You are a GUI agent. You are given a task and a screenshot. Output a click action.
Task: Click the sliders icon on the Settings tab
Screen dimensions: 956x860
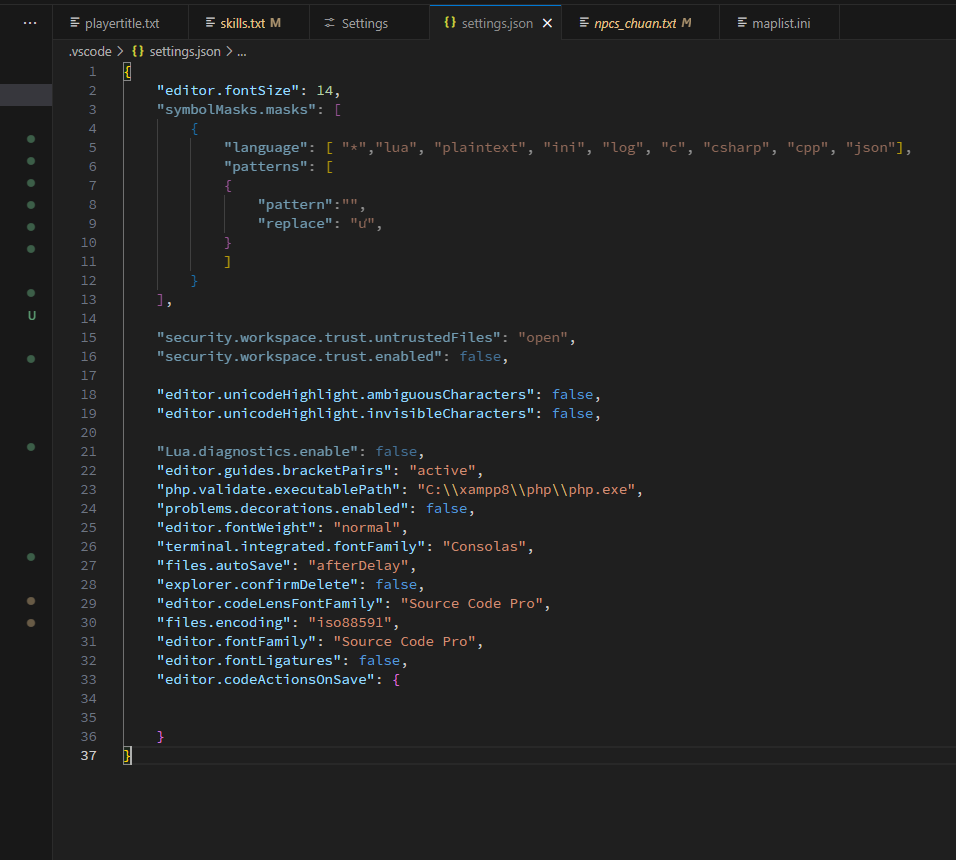pos(329,23)
